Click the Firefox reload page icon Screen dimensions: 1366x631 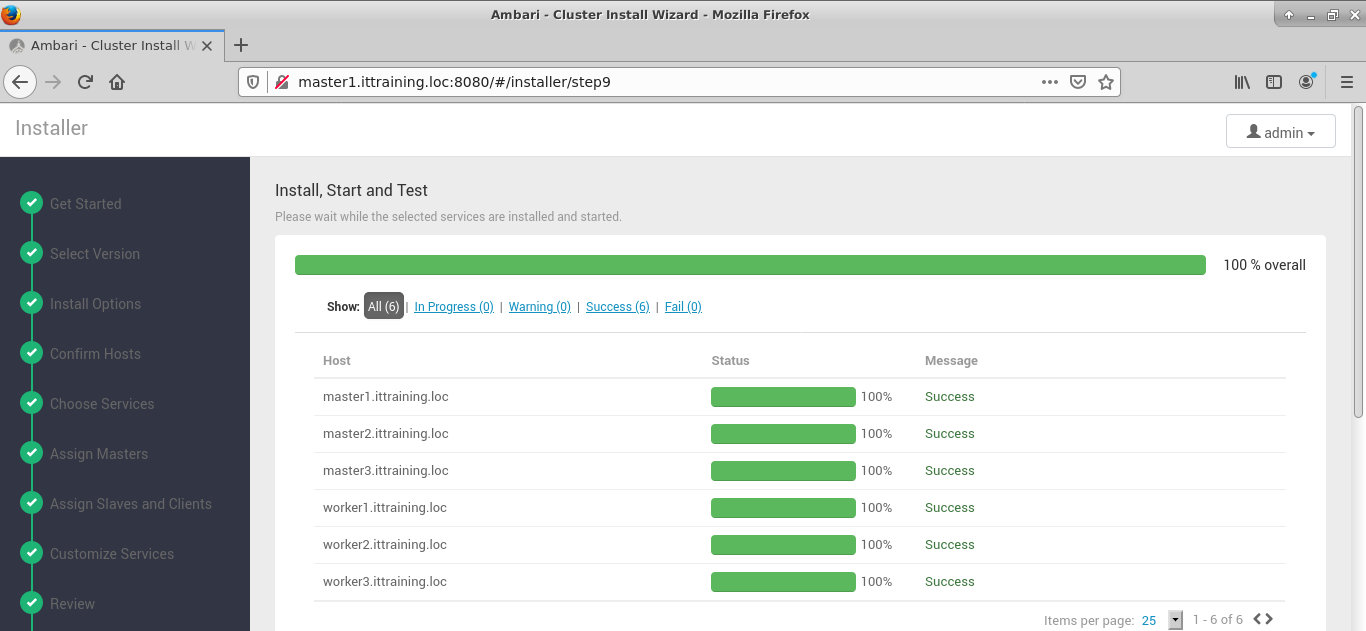[x=85, y=82]
